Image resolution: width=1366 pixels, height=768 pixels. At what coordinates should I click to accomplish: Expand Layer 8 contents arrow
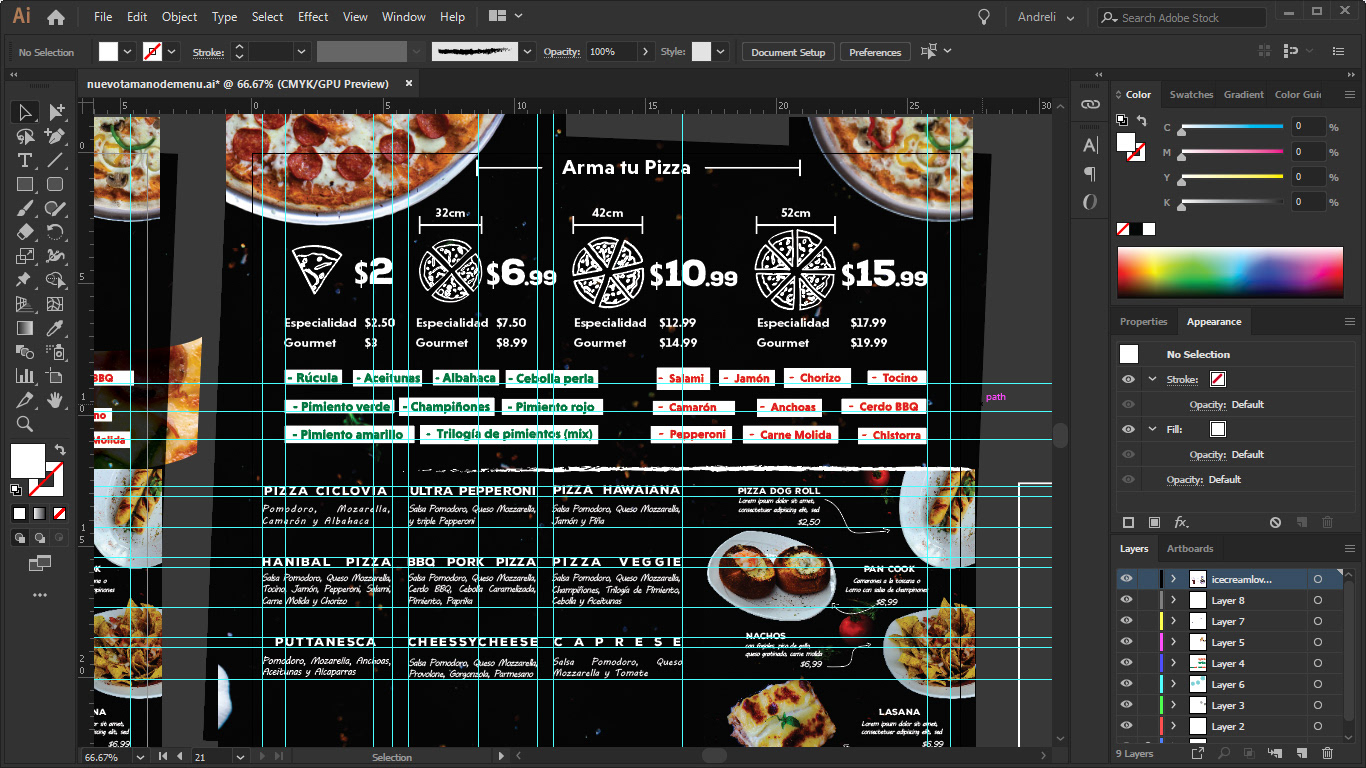coord(1173,600)
